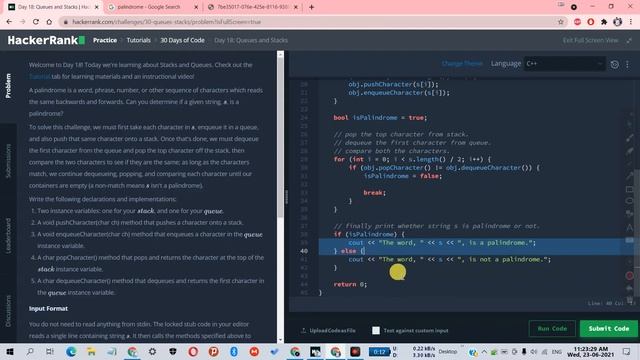Image resolution: width=640 pixels, height=360 pixels.
Task: Bookmark this page with the star icon
Action: coord(560,22)
